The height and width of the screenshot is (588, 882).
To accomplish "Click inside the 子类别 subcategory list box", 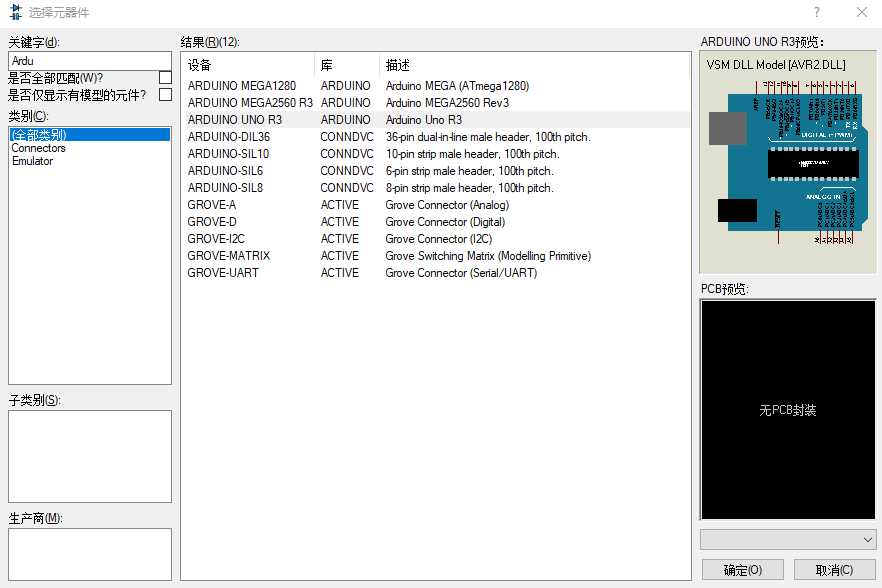I will click(90, 456).
